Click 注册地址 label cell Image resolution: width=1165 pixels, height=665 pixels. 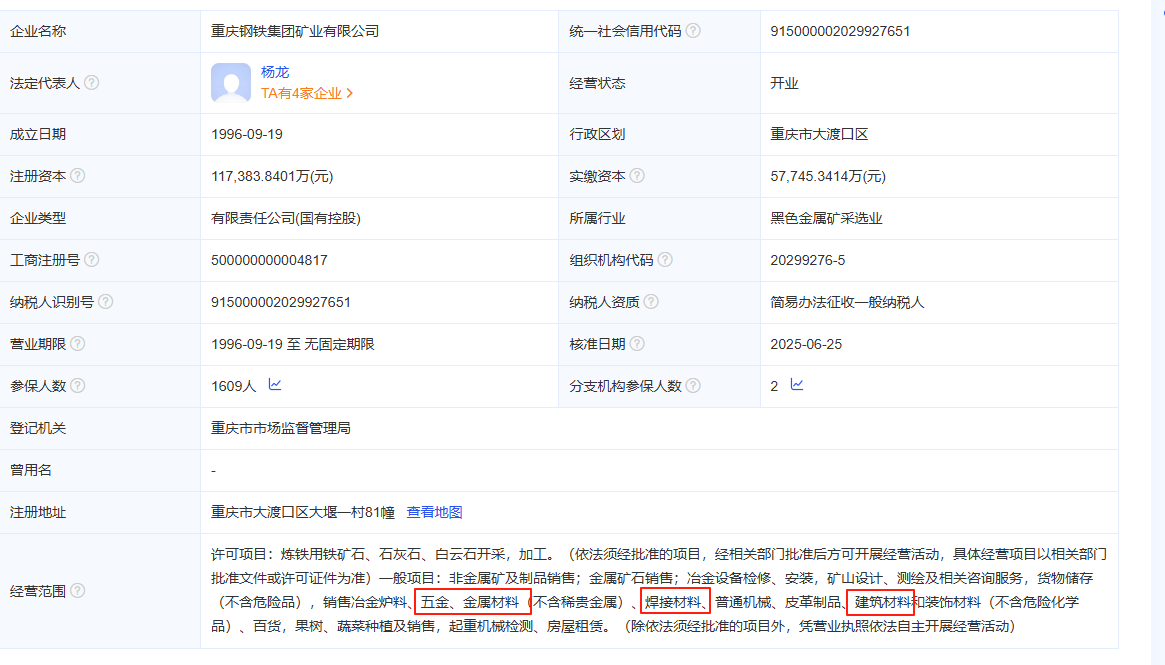[100, 512]
